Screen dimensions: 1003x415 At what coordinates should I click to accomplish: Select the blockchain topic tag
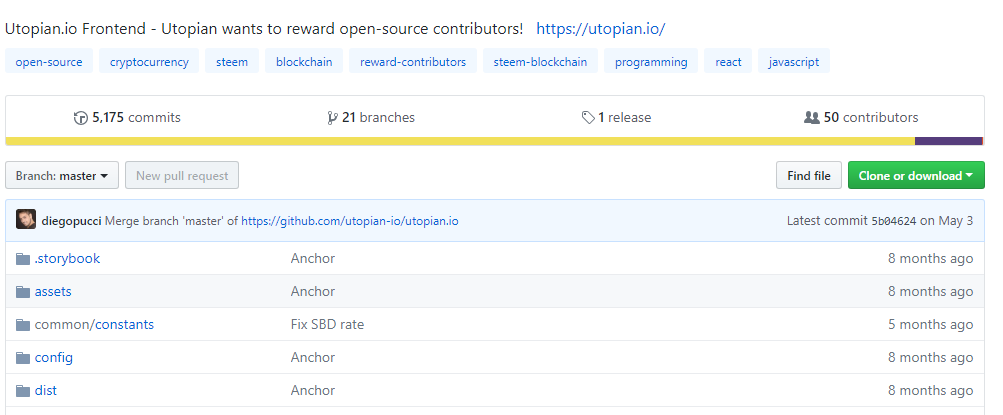click(304, 62)
